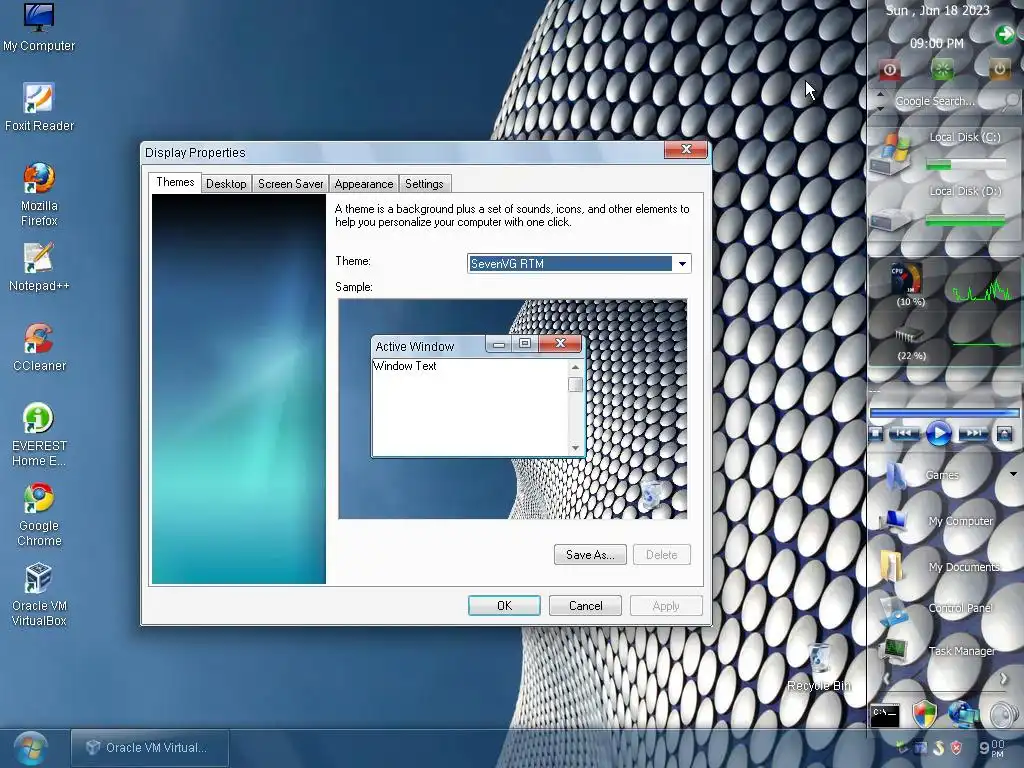Open My Documents folder in sidebar
Screen dimensions: 1024x768
click(940, 567)
